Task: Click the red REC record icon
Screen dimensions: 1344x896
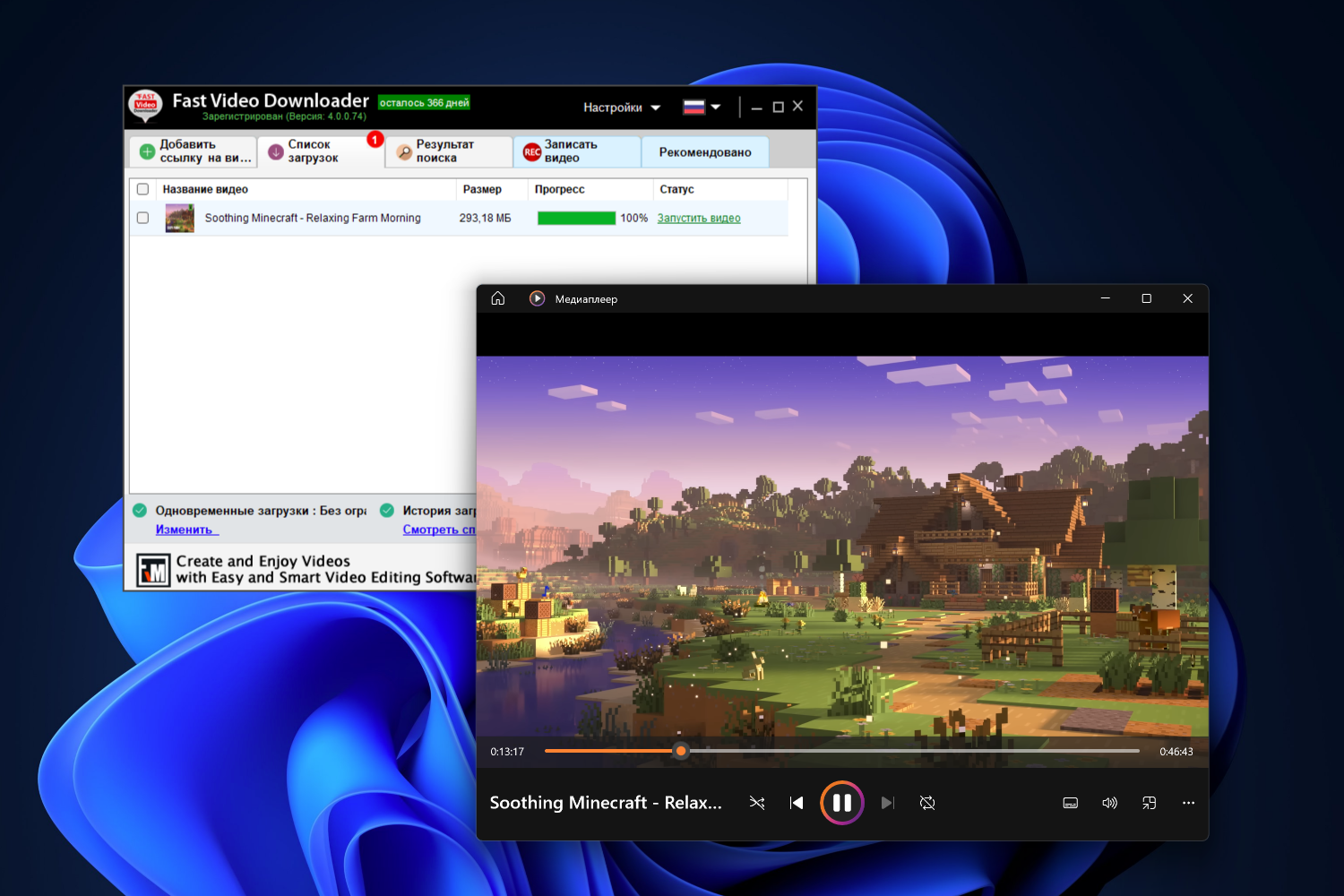Action: coord(532,152)
